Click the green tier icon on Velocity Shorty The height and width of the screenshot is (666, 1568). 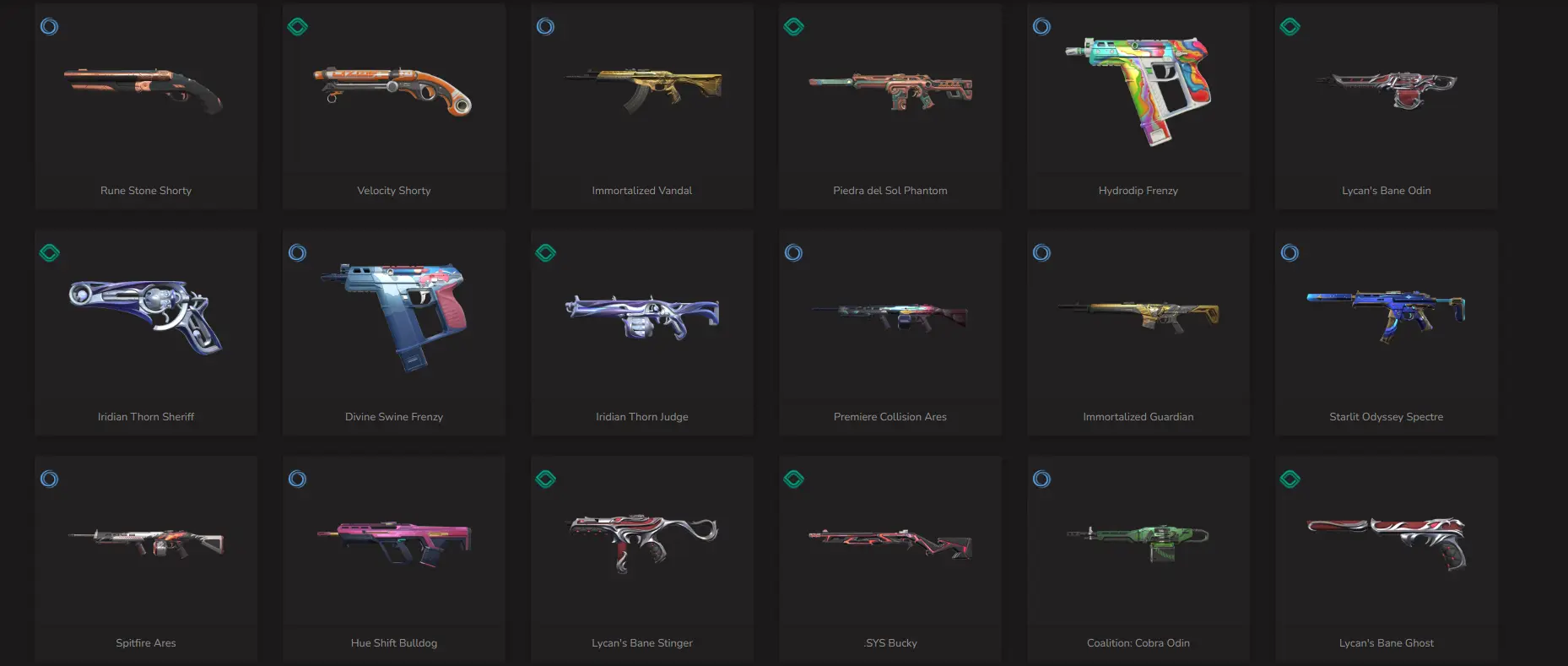point(298,27)
